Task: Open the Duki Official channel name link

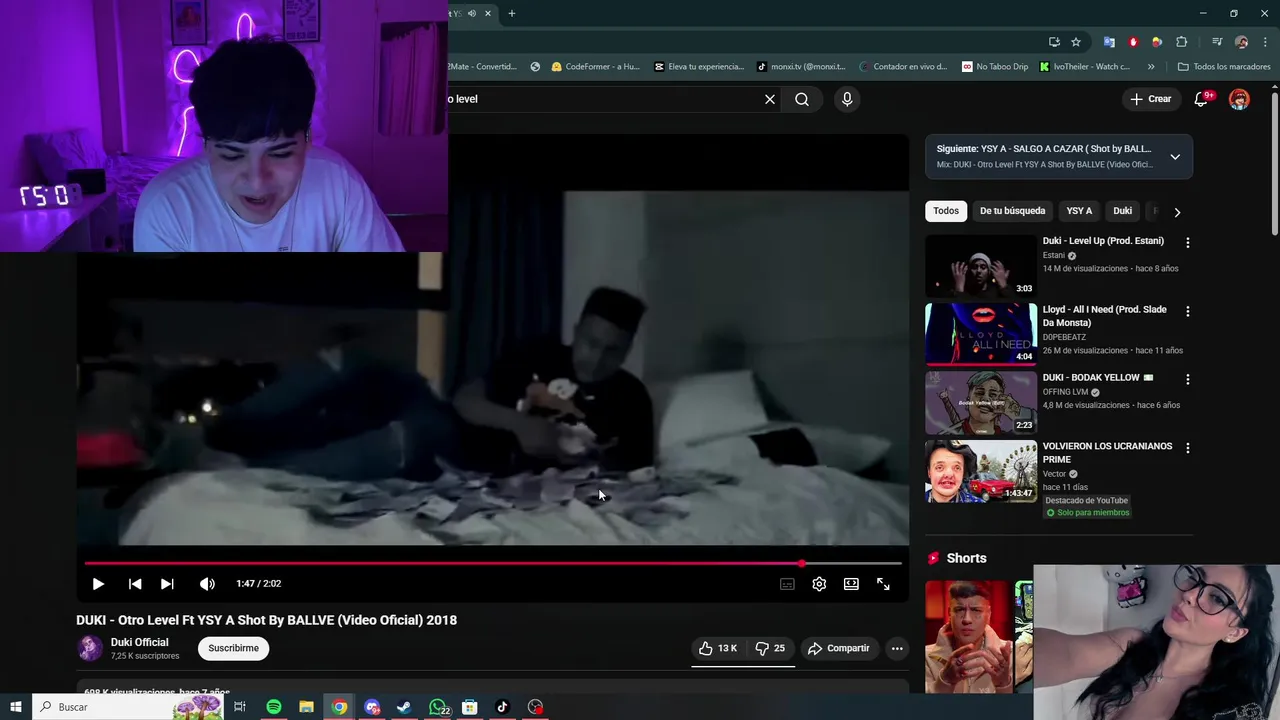Action: click(139, 642)
